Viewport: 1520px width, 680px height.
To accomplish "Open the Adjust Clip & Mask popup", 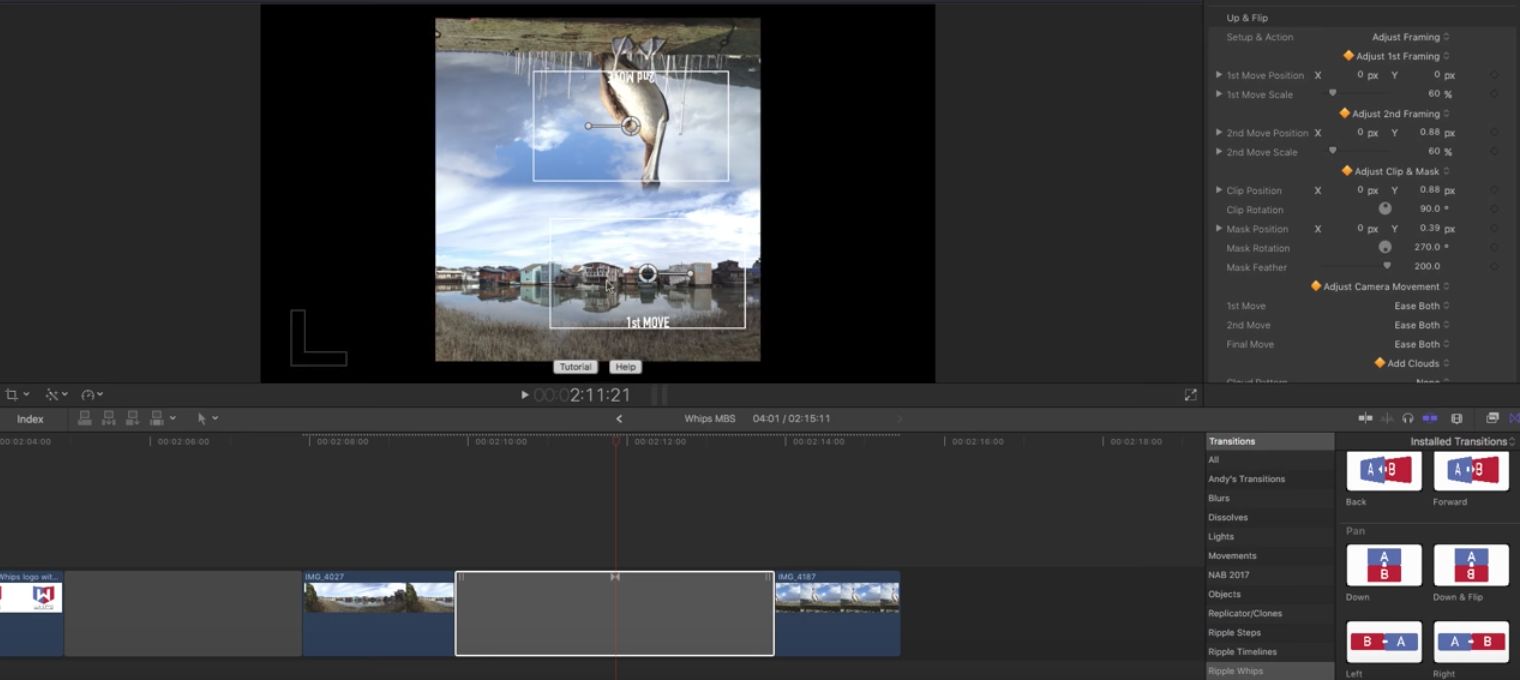I will pyautogui.click(x=1396, y=171).
